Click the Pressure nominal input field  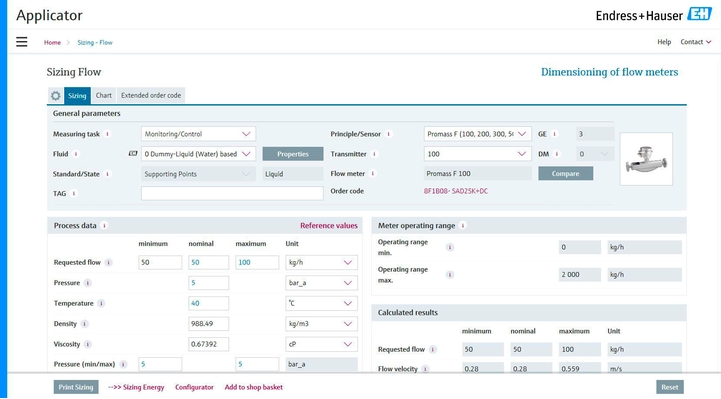(208, 283)
